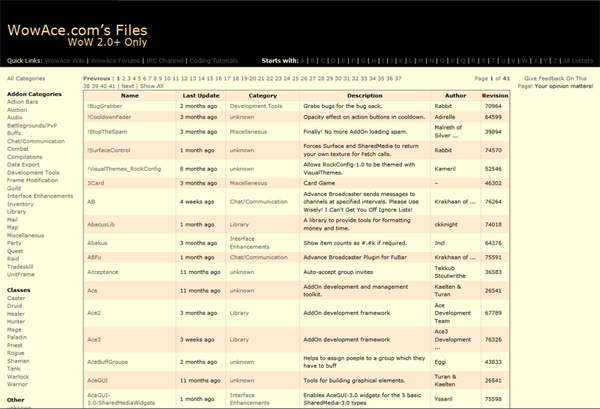600x409 pixels.
Task: Select 'Card Game' description text
Action: 319,183
